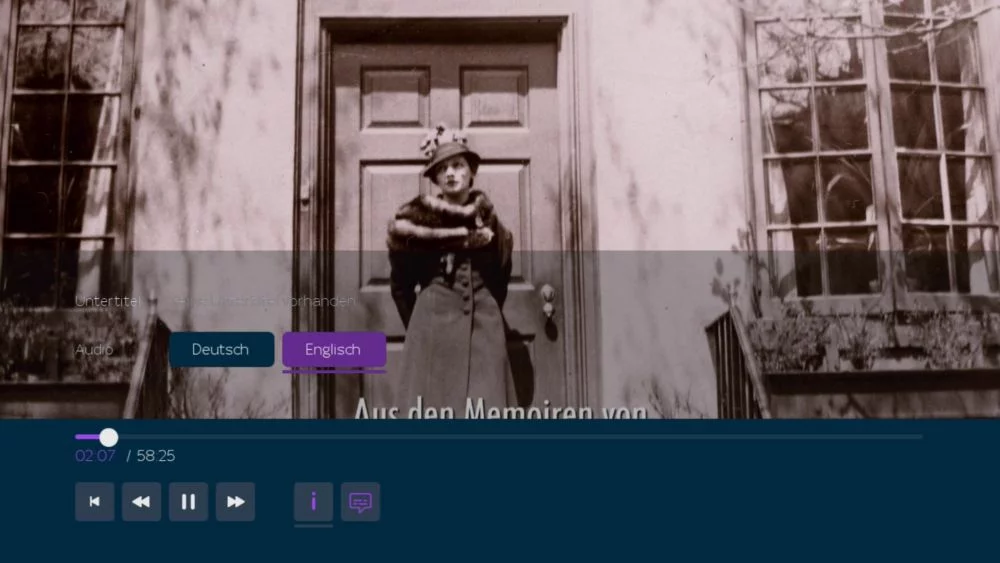
Task: Select the Englisch audio track
Action: click(x=333, y=350)
